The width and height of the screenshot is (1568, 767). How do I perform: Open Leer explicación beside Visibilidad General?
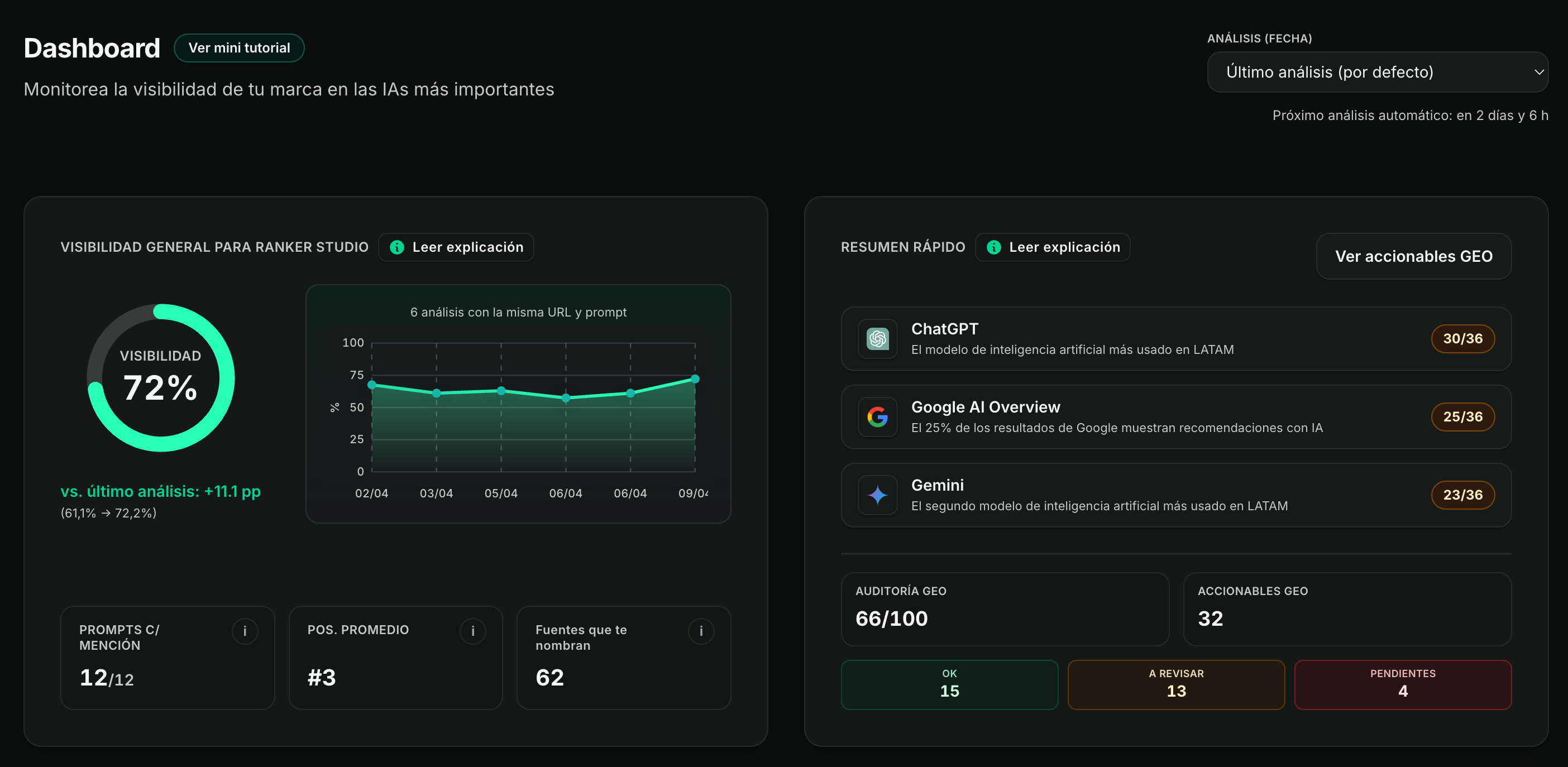(456, 247)
